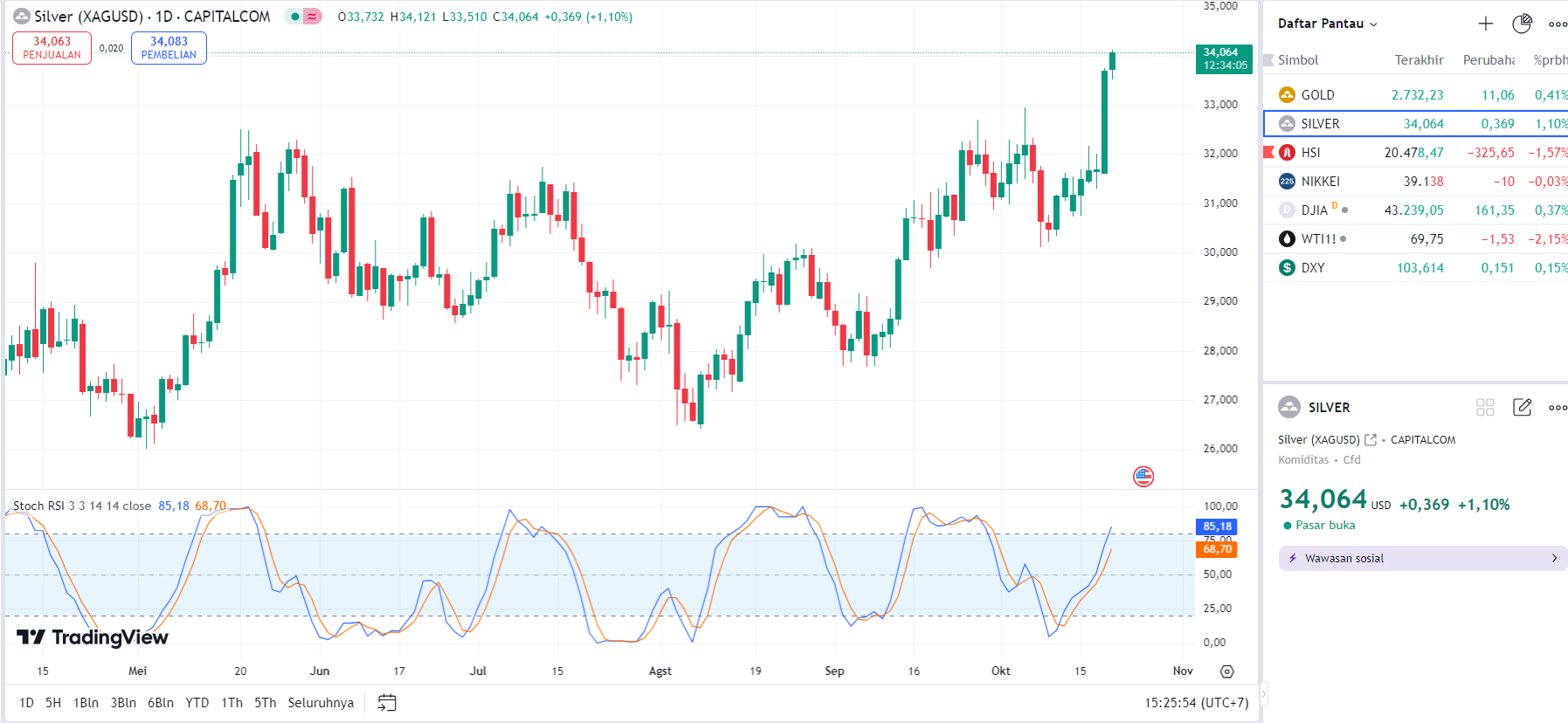Click the US flag economic event marker
1568x723 pixels.
[1143, 476]
